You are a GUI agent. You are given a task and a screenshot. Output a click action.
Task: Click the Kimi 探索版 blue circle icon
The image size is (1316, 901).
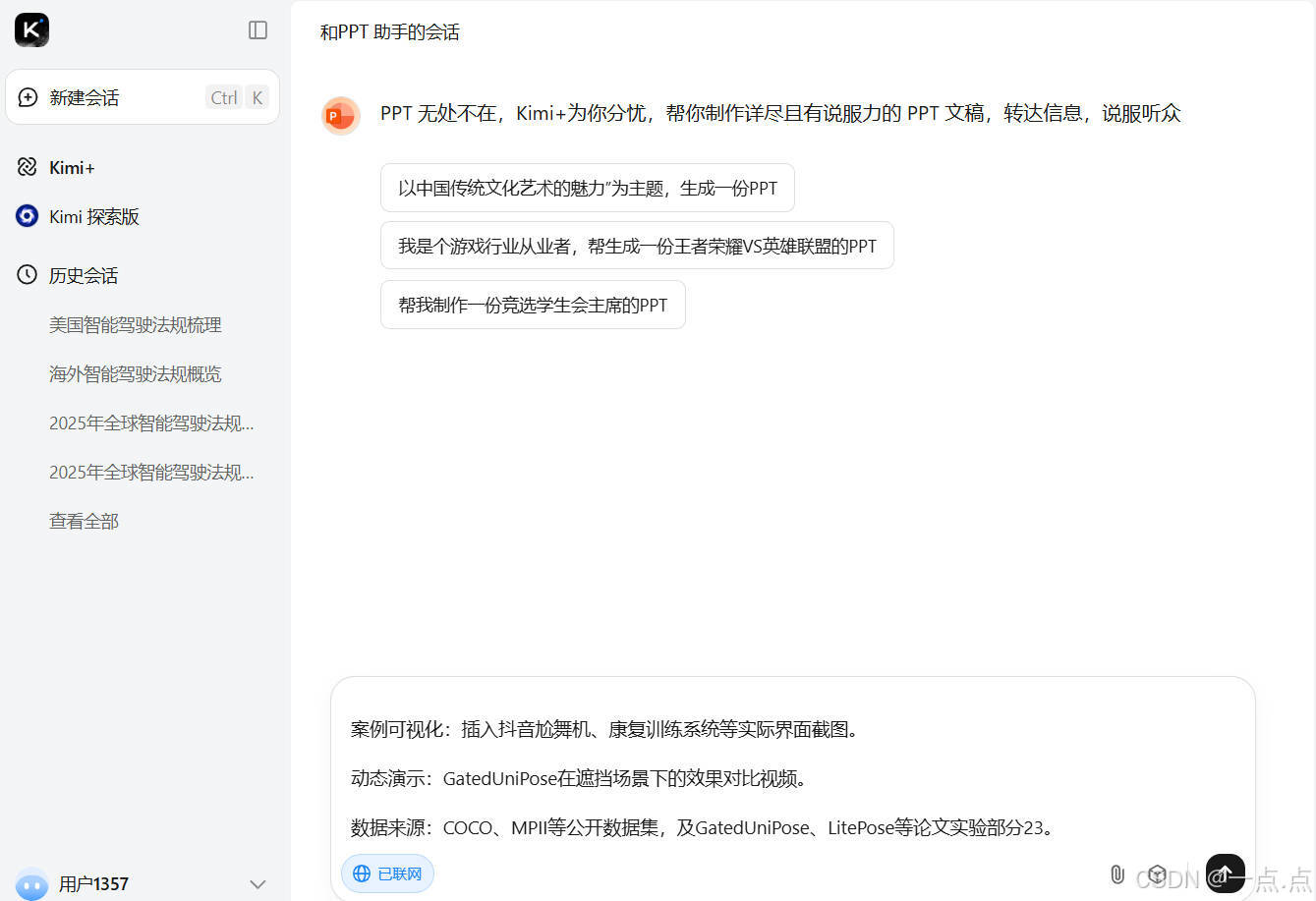[28, 216]
